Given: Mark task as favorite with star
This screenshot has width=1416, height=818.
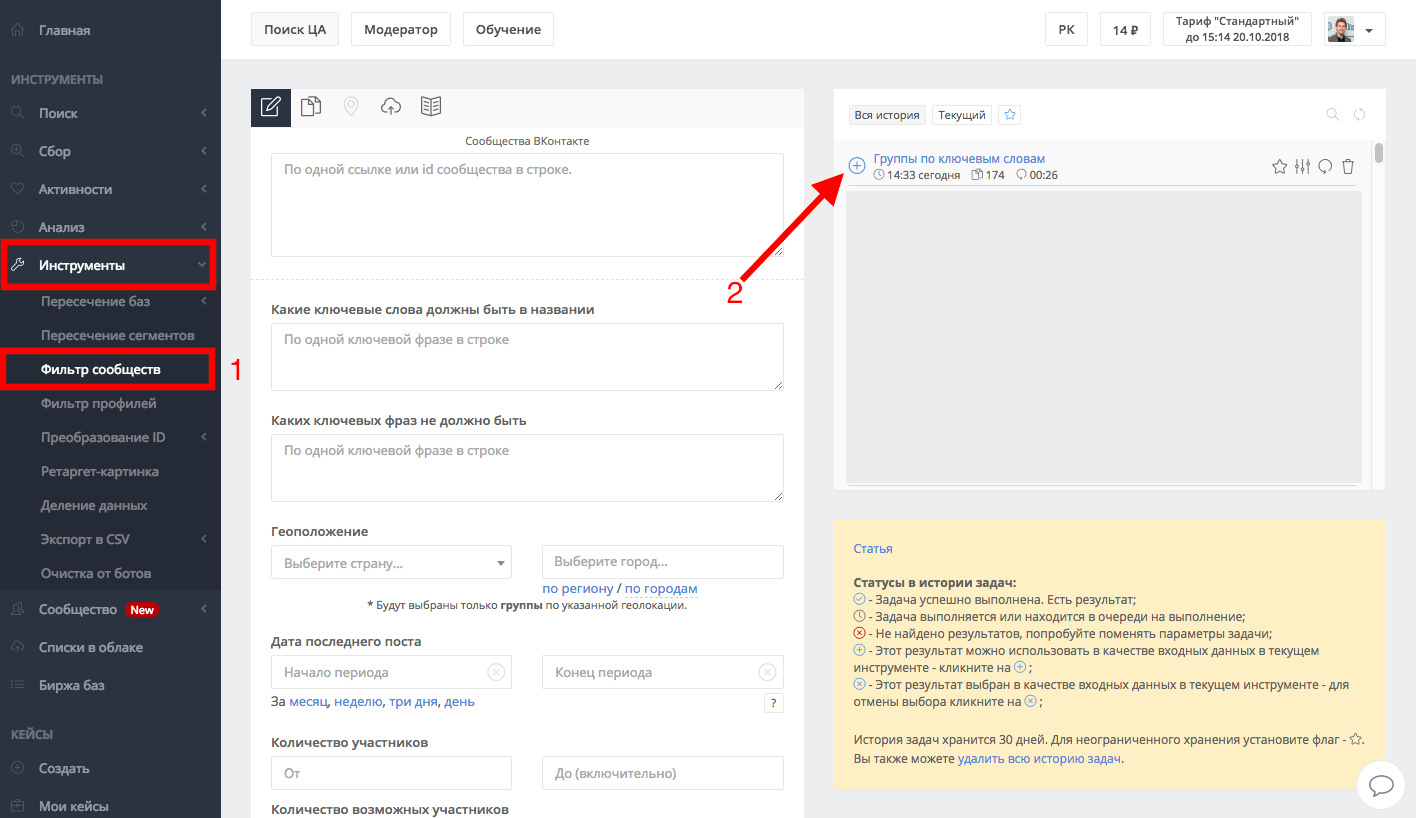Looking at the screenshot, I should 1279,167.
